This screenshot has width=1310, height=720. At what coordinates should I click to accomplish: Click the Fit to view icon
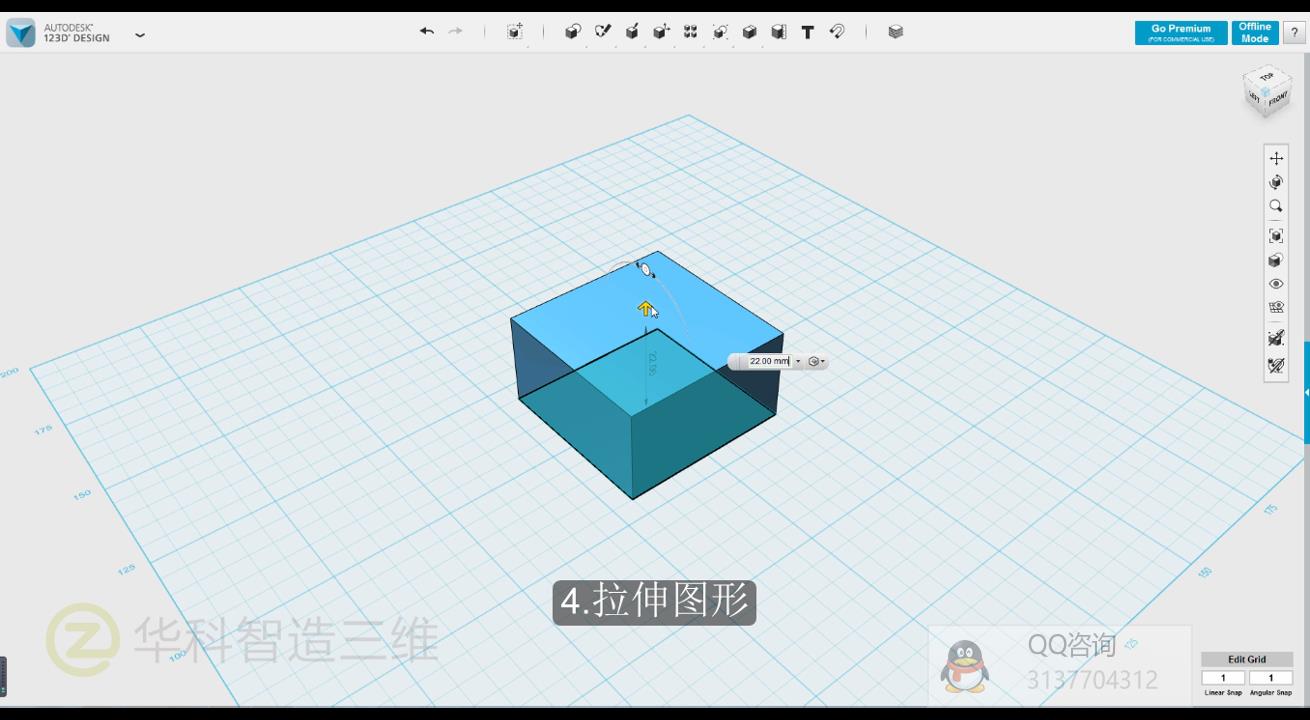1276,236
